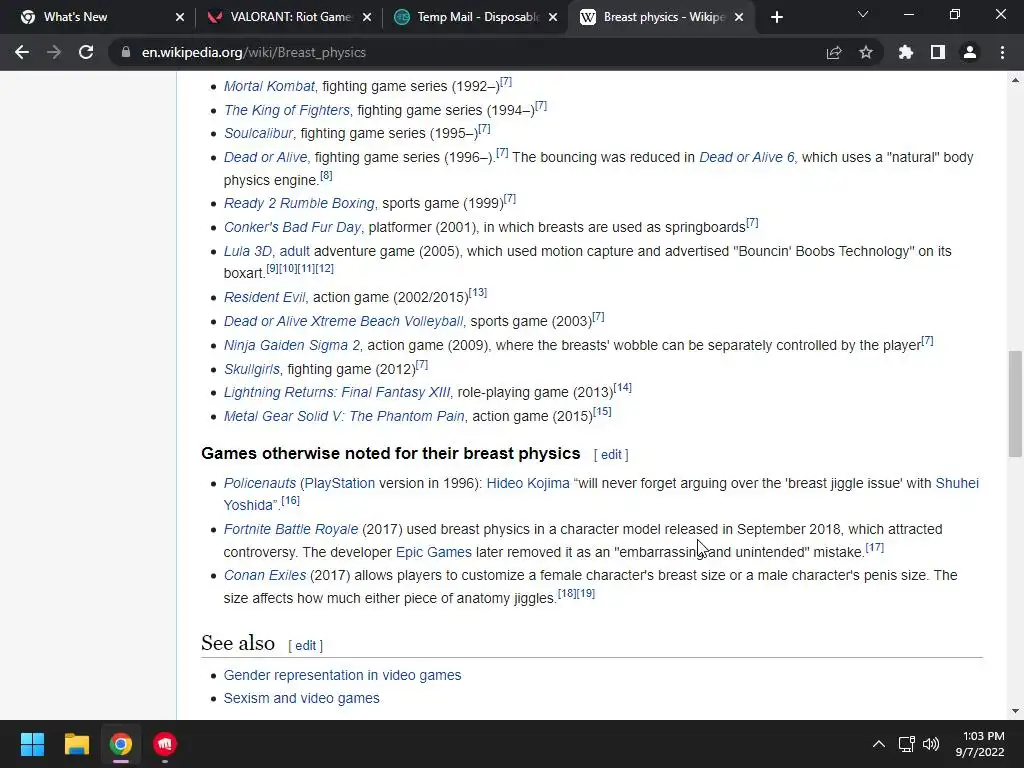Jump to citation 13 after Resident Evil
The width and height of the screenshot is (1024, 768).
point(478,293)
